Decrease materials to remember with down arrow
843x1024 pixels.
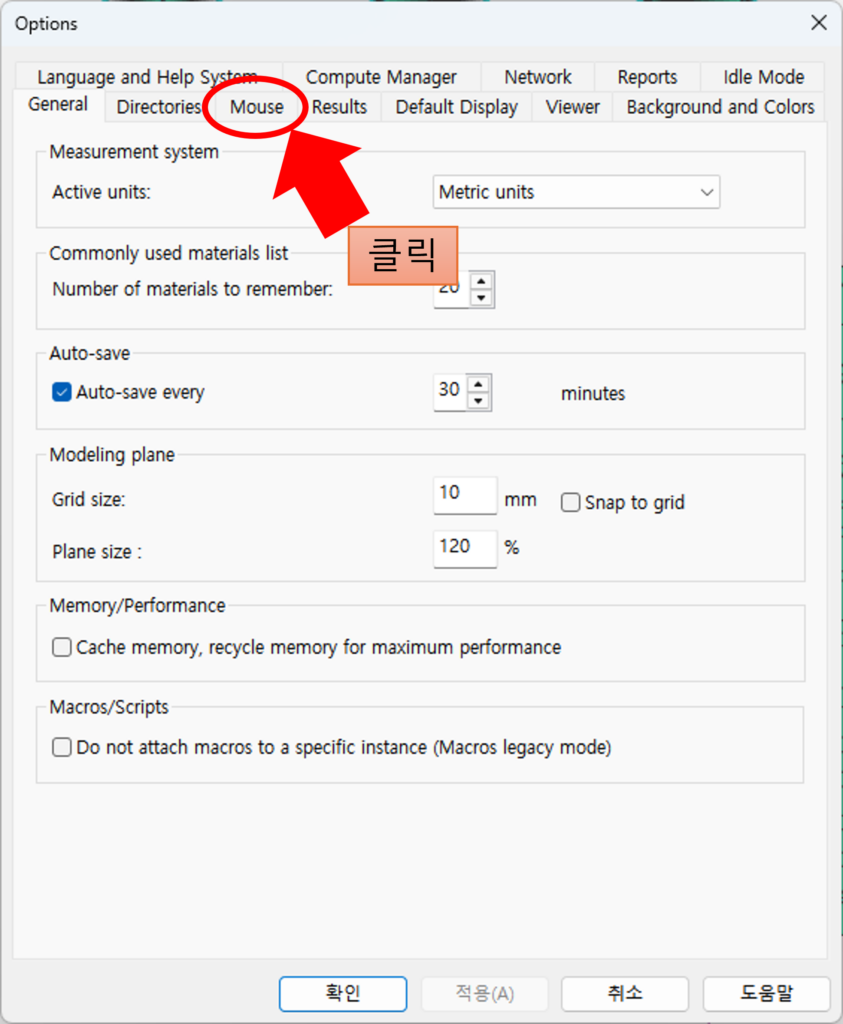[x=482, y=298]
